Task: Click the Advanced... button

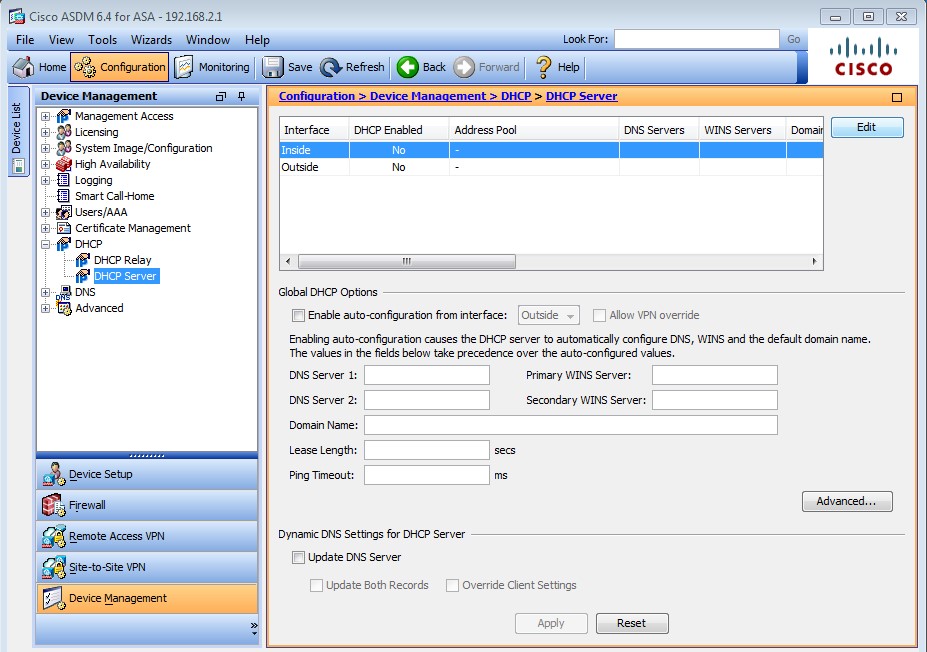Action: (x=847, y=501)
